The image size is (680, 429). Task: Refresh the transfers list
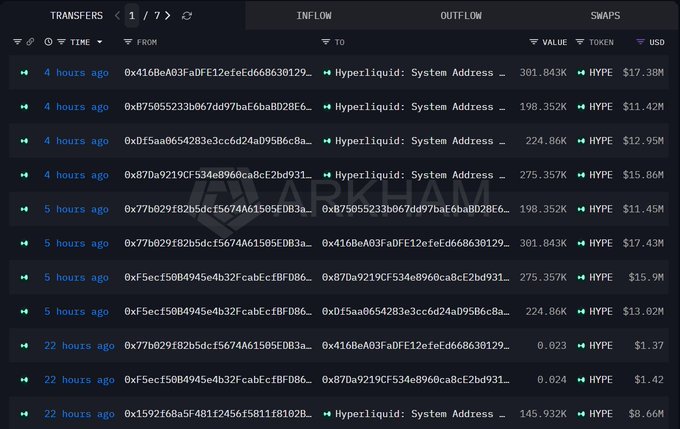[x=186, y=16]
